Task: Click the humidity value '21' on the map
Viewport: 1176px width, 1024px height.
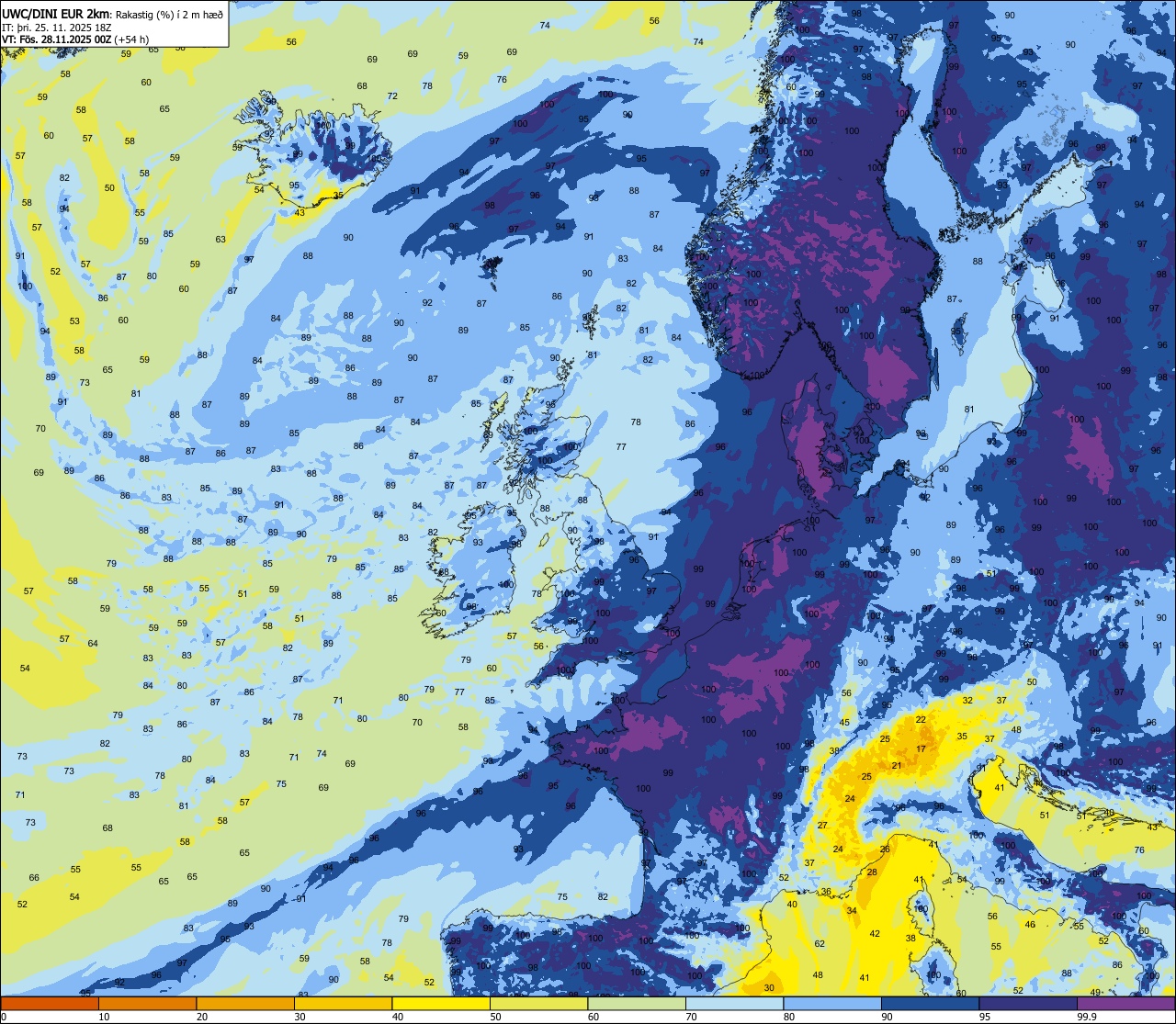Action: pos(897,765)
